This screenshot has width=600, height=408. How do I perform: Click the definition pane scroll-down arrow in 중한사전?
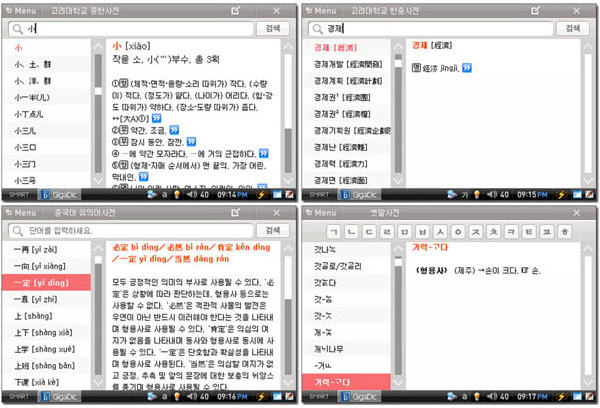(x=288, y=181)
